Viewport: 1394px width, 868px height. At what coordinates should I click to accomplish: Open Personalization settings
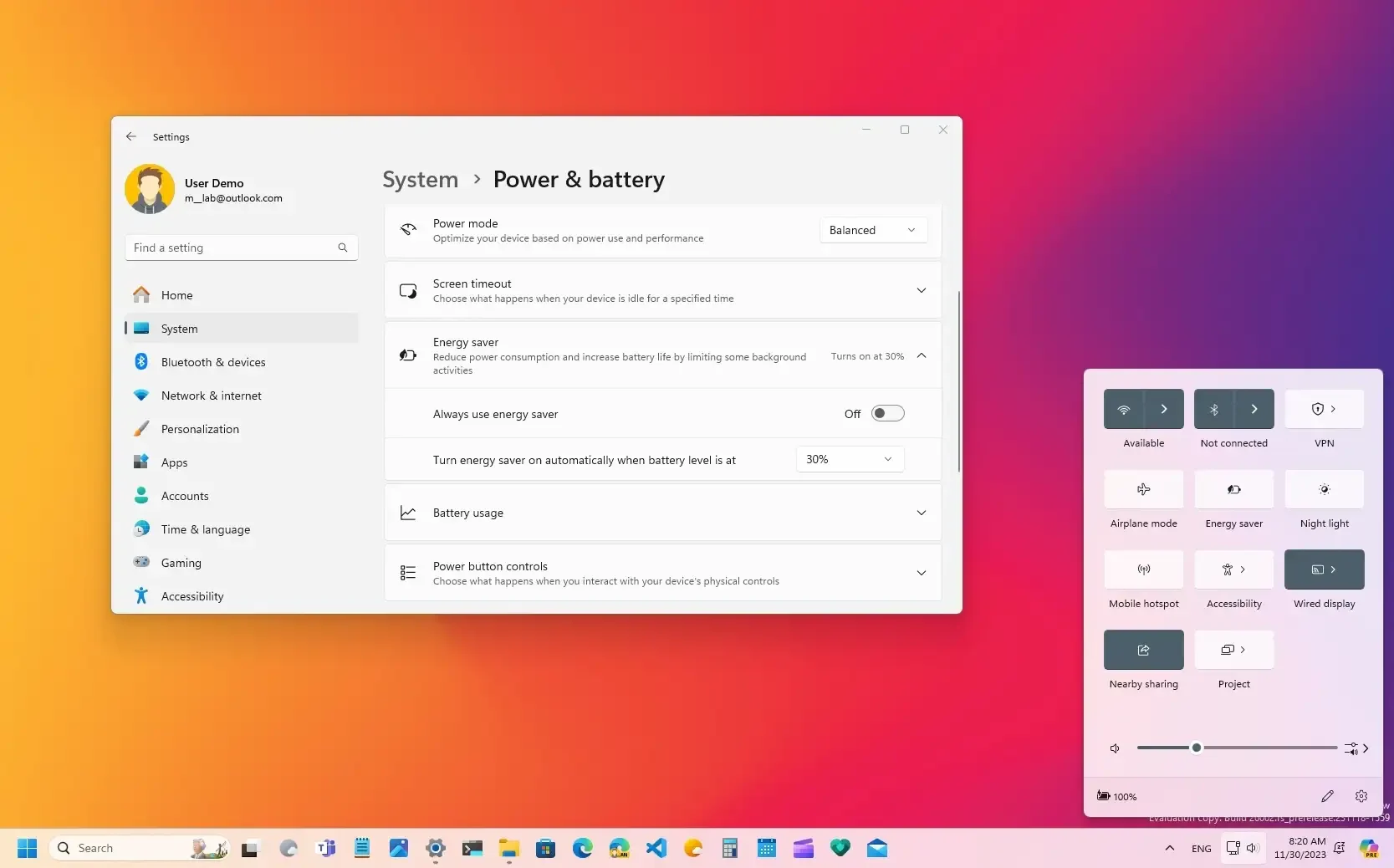[242, 429]
